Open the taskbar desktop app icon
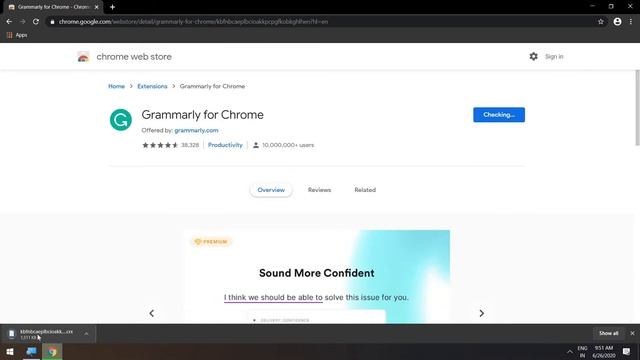640x360 pixels. click(x=31, y=351)
